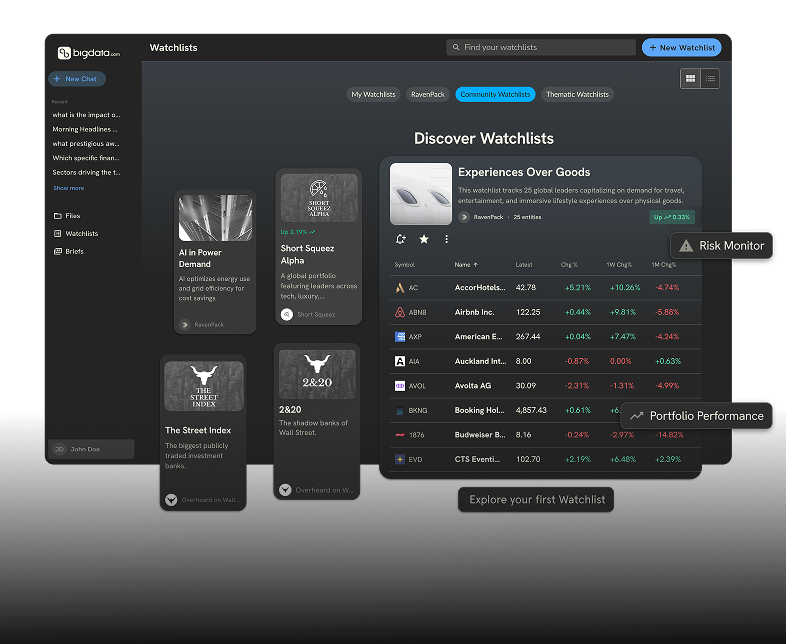Click the CTS Eventim EVD logo icon
Viewport: 786px width, 644px height.
click(400, 459)
